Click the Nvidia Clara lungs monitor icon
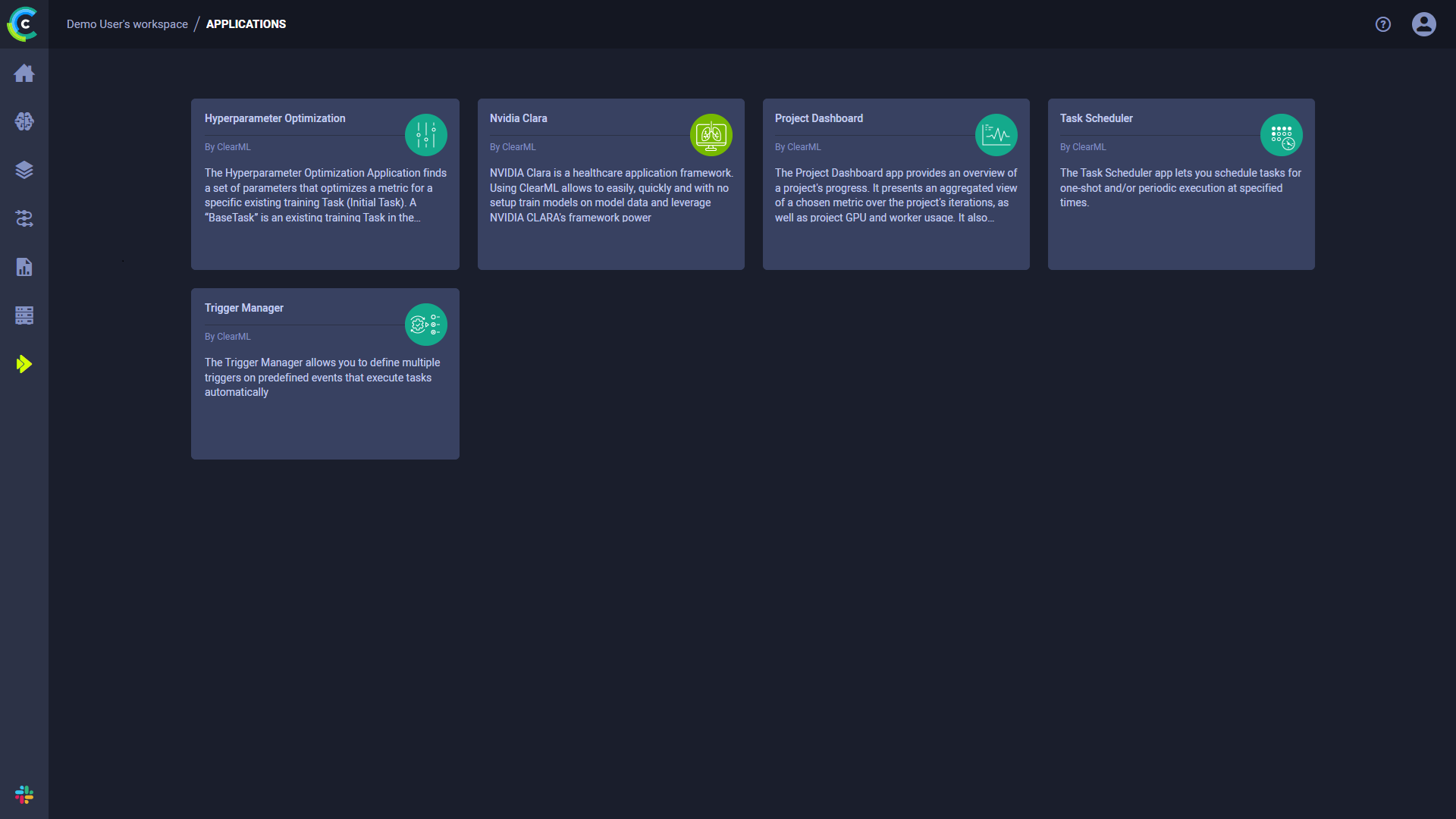The width and height of the screenshot is (1456, 819). (x=711, y=135)
